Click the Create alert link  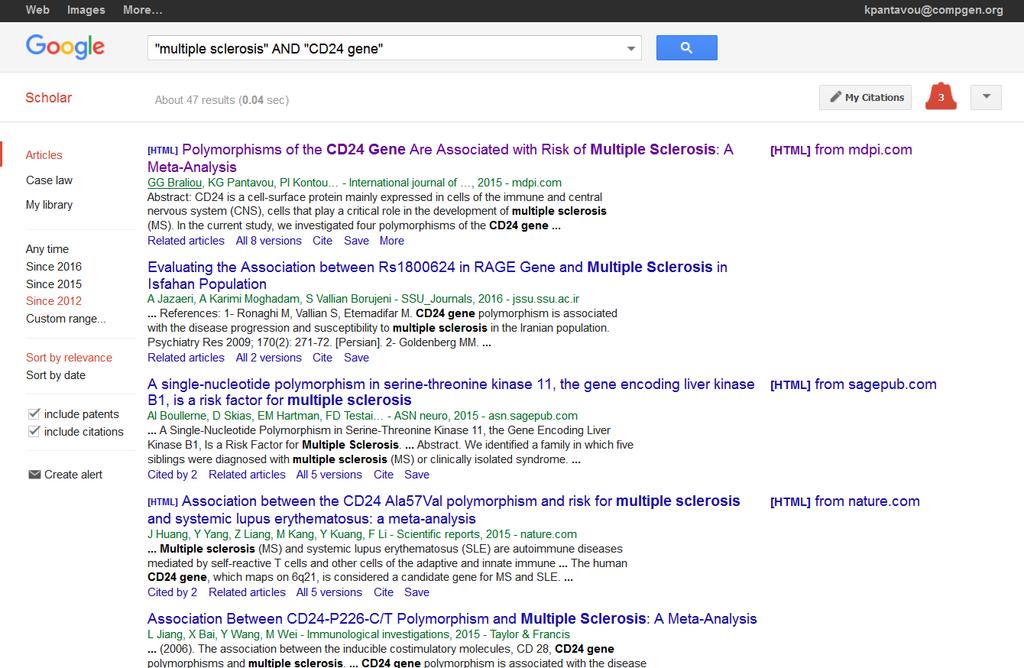(73, 474)
